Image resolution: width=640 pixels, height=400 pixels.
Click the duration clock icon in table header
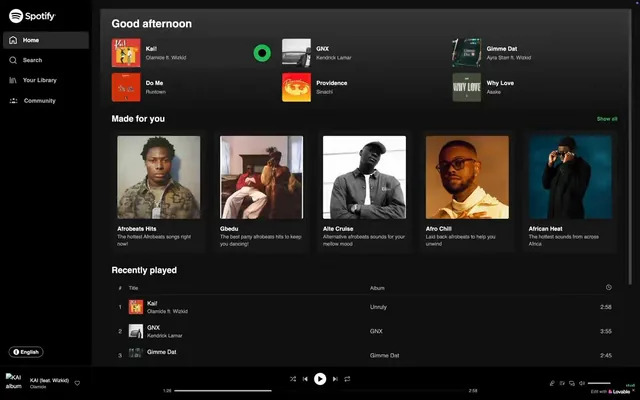[x=609, y=287]
